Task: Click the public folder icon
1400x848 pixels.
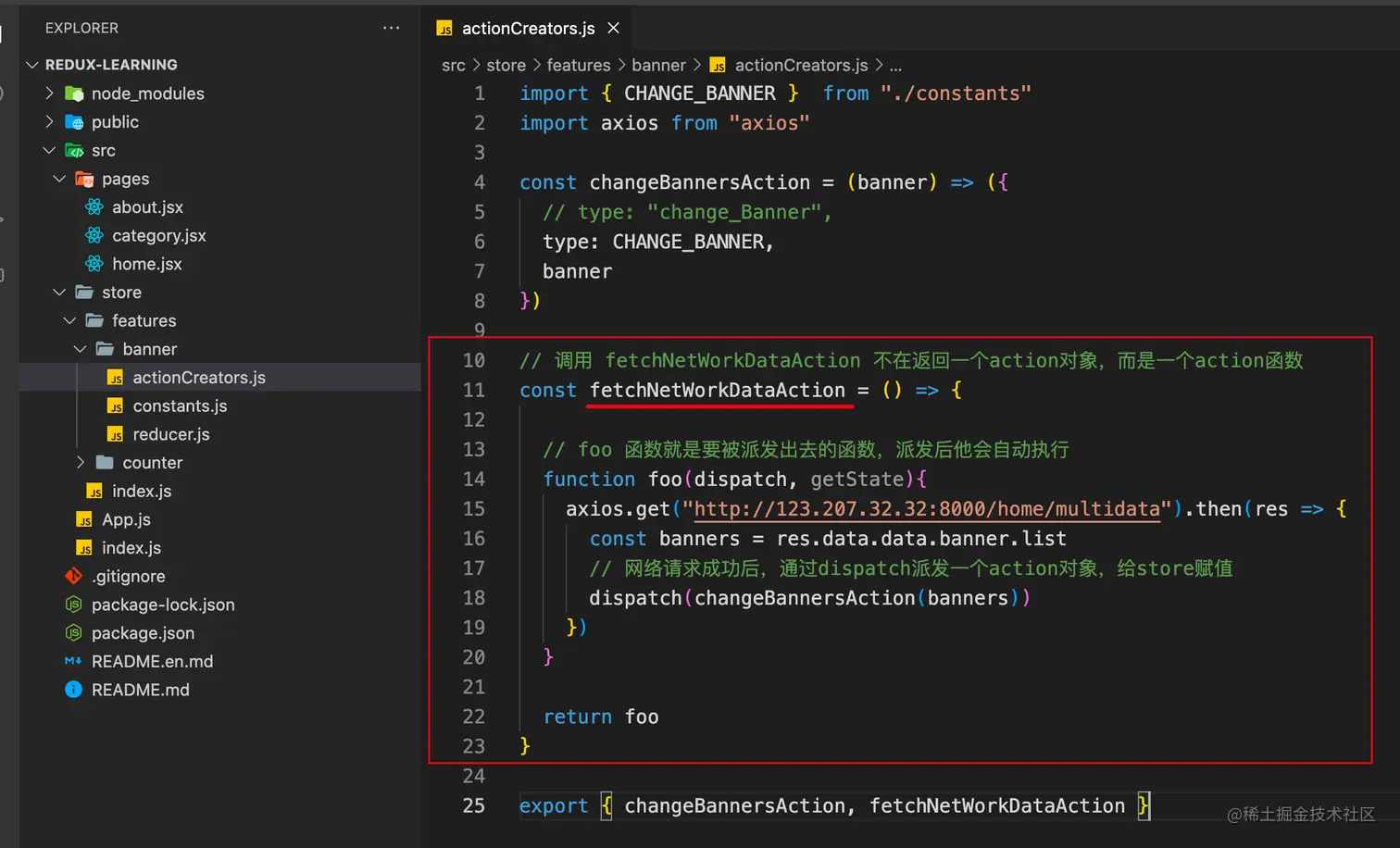Action: (x=74, y=122)
